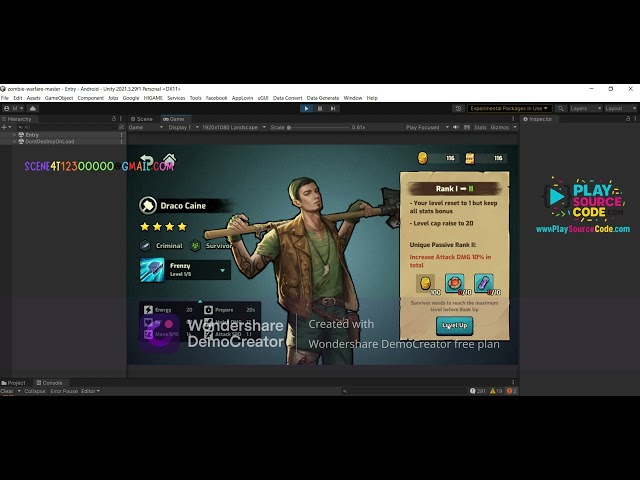640x480 pixels.
Task: Click the gold coin currency icon
Action: 422,158
